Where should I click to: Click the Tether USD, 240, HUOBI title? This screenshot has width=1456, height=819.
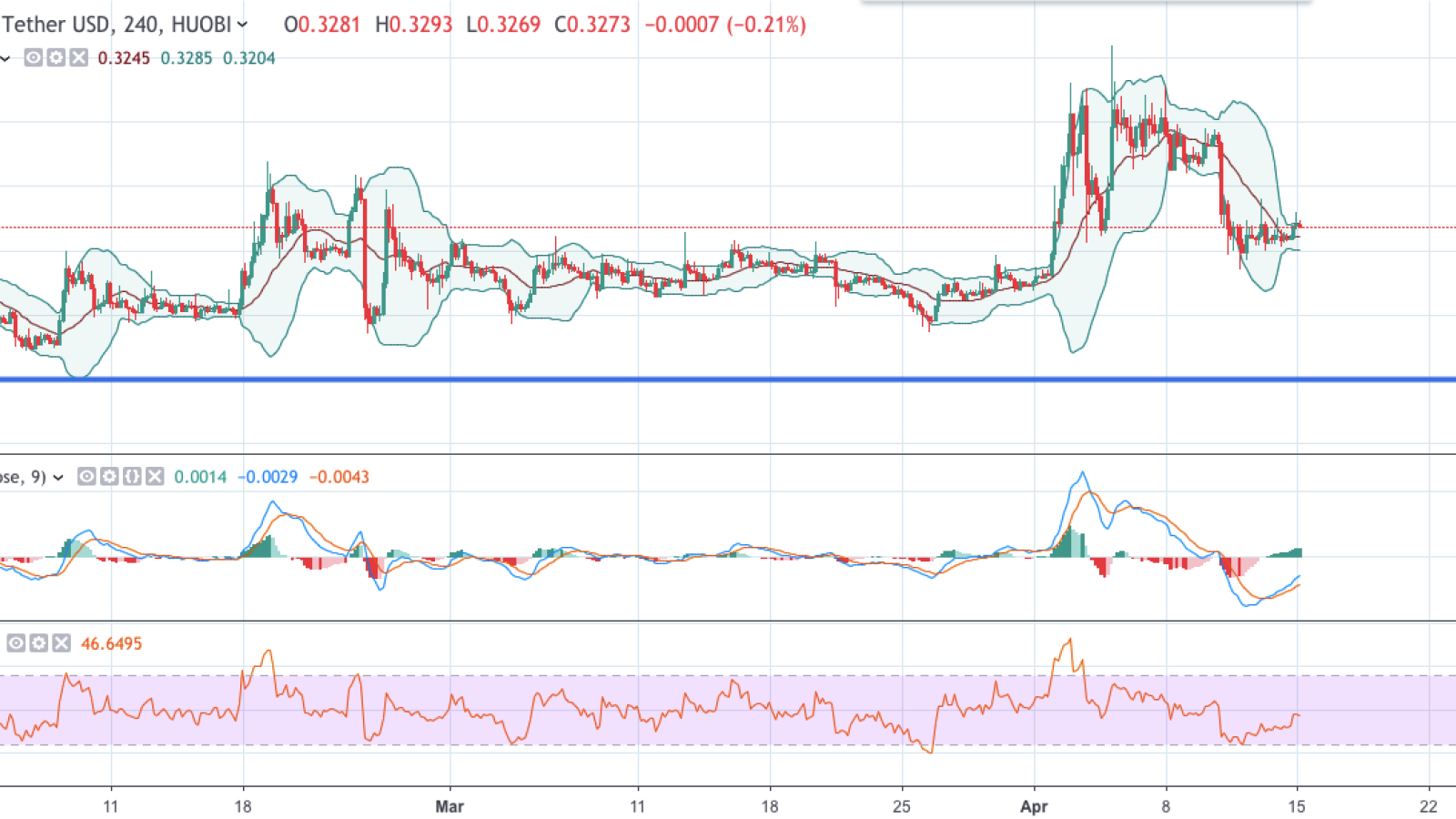click(x=116, y=25)
